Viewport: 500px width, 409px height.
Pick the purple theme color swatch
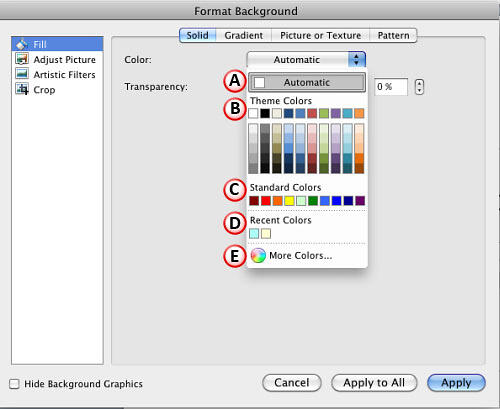click(336, 113)
